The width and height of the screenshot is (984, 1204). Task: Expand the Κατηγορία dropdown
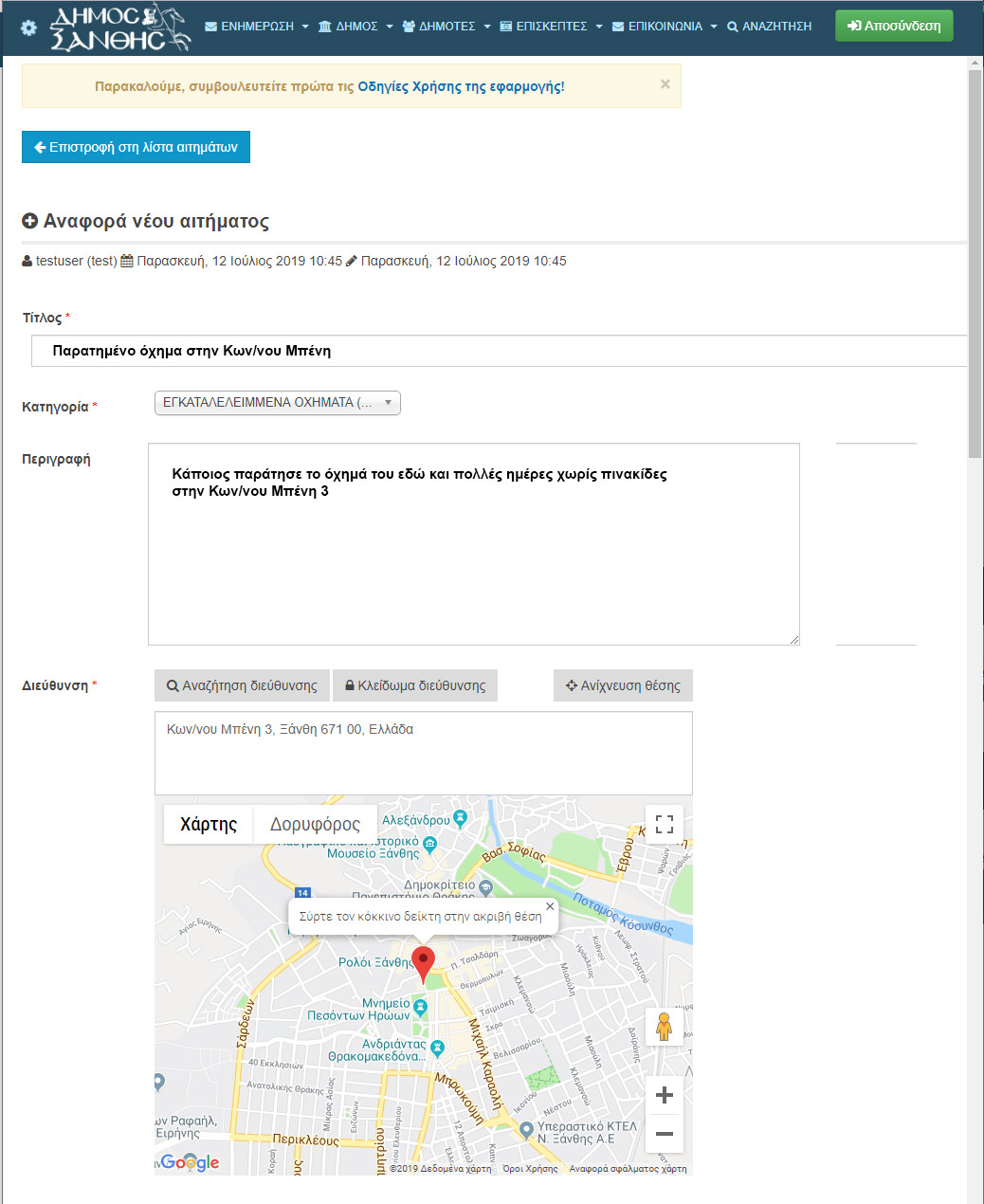[278, 403]
